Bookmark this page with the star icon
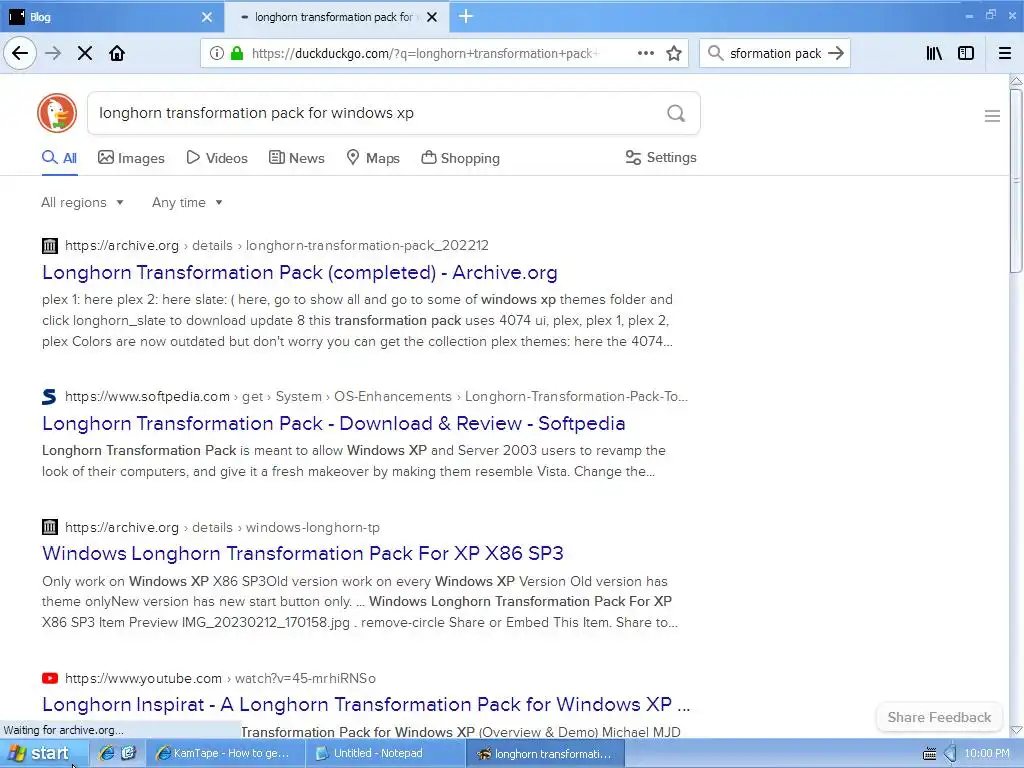The image size is (1024, 768). 674,53
